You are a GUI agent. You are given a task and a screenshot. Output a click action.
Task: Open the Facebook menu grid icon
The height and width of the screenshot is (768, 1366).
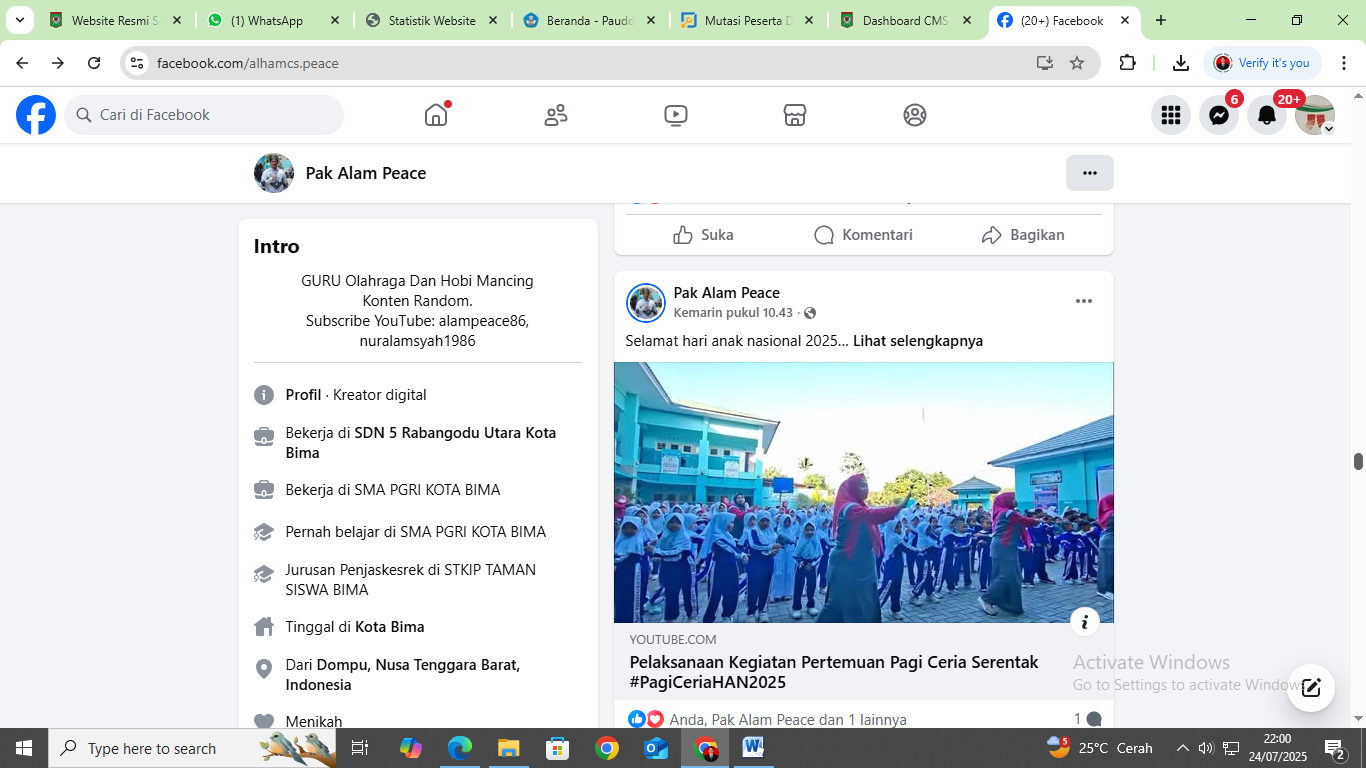pyautogui.click(x=1171, y=115)
